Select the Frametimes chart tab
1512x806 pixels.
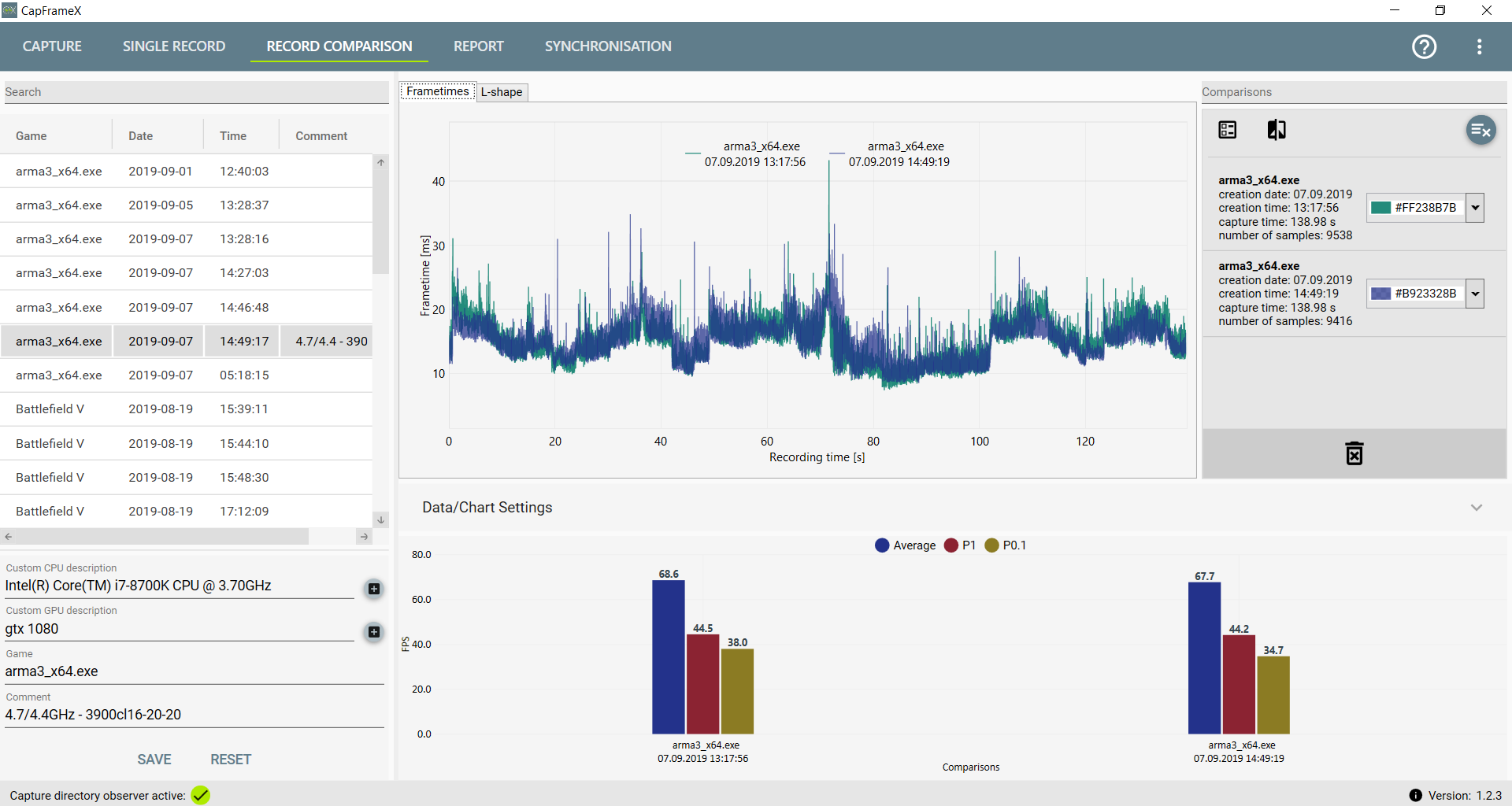(x=438, y=91)
